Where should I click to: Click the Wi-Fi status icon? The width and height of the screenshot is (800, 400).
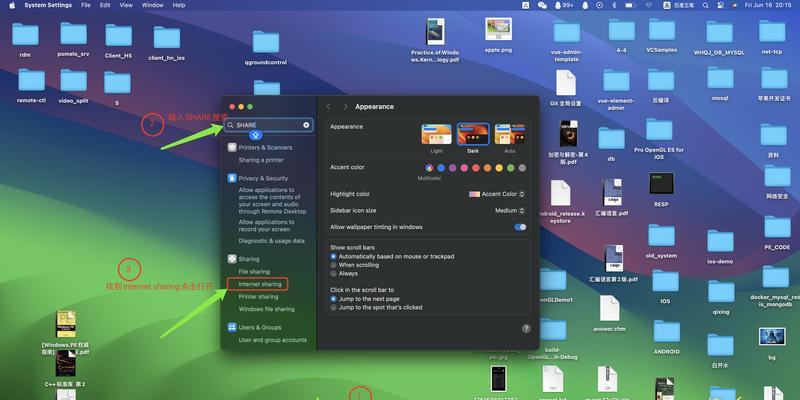648,5
